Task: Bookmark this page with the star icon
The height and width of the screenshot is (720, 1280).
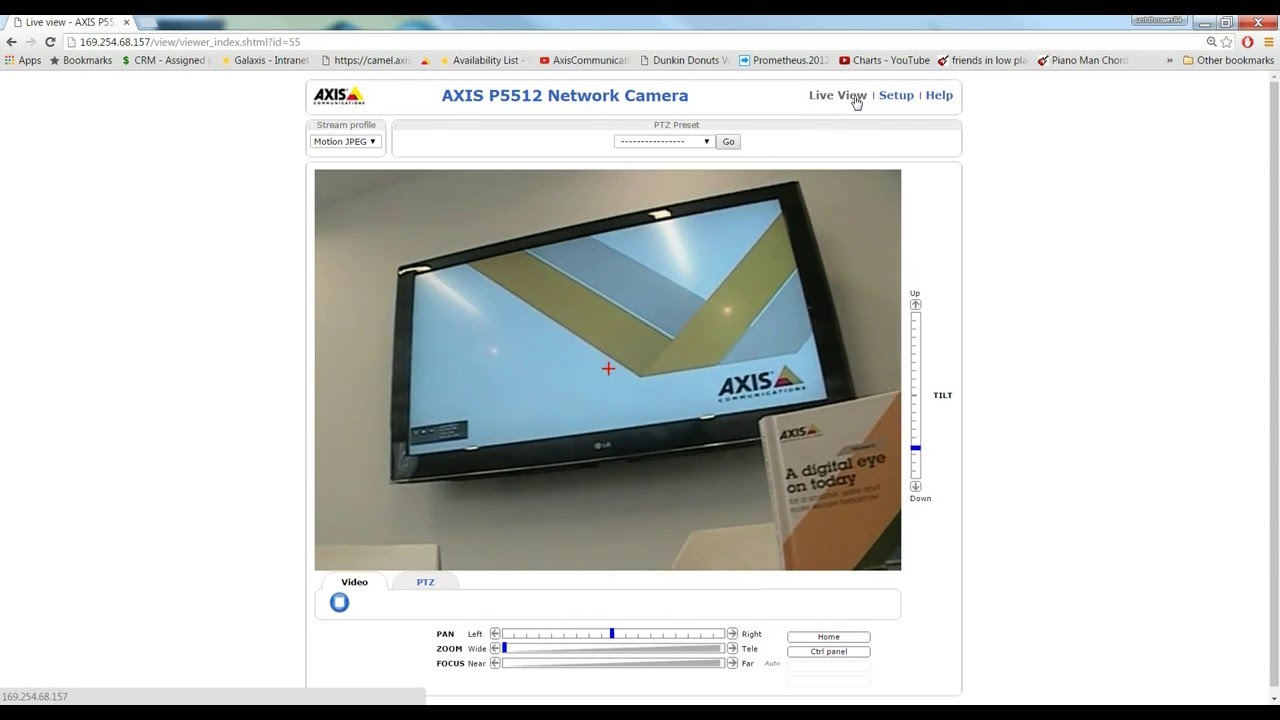Action: (1227, 42)
